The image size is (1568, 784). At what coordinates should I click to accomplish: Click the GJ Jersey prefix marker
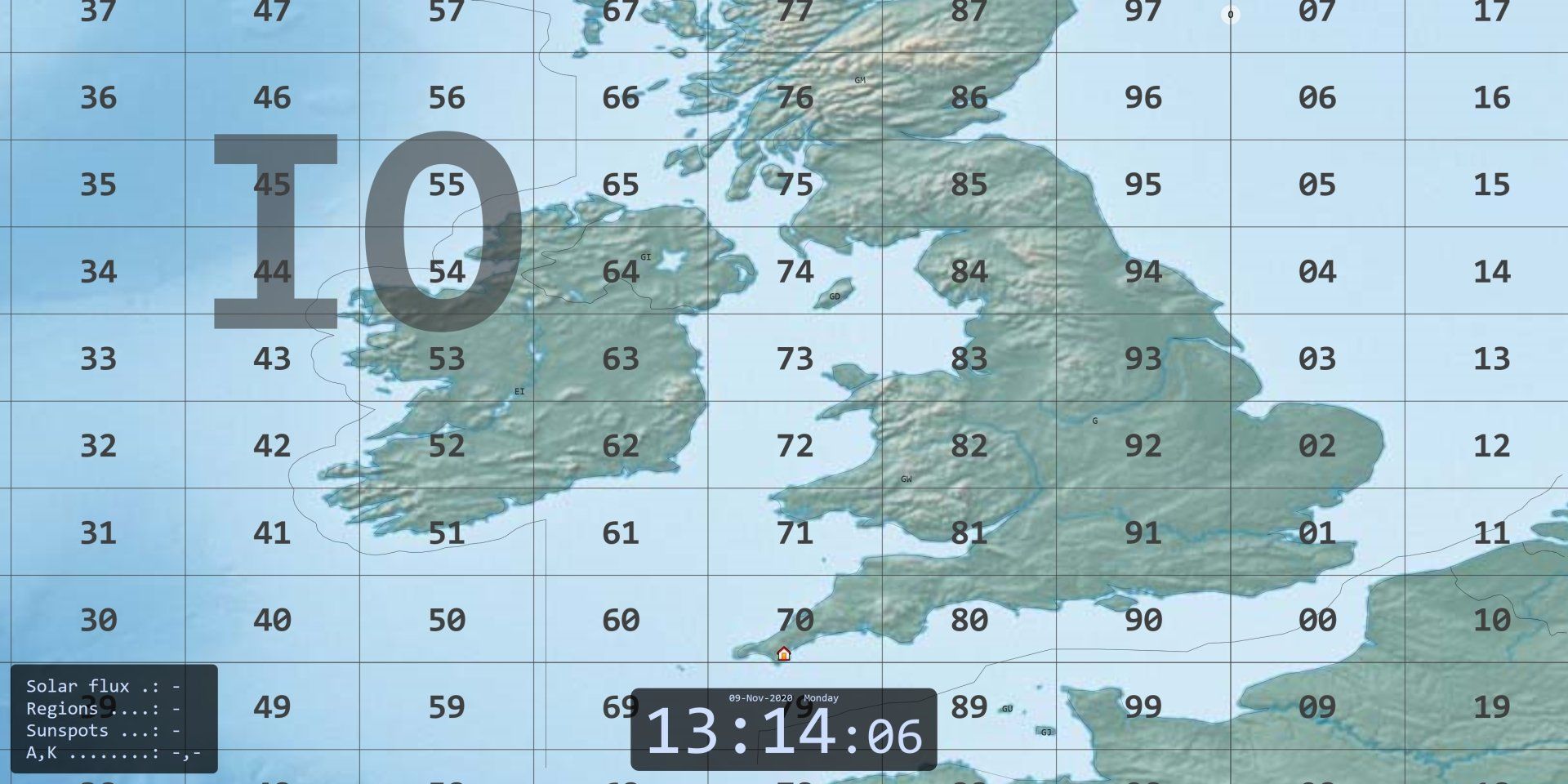[x=1047, y=733]
